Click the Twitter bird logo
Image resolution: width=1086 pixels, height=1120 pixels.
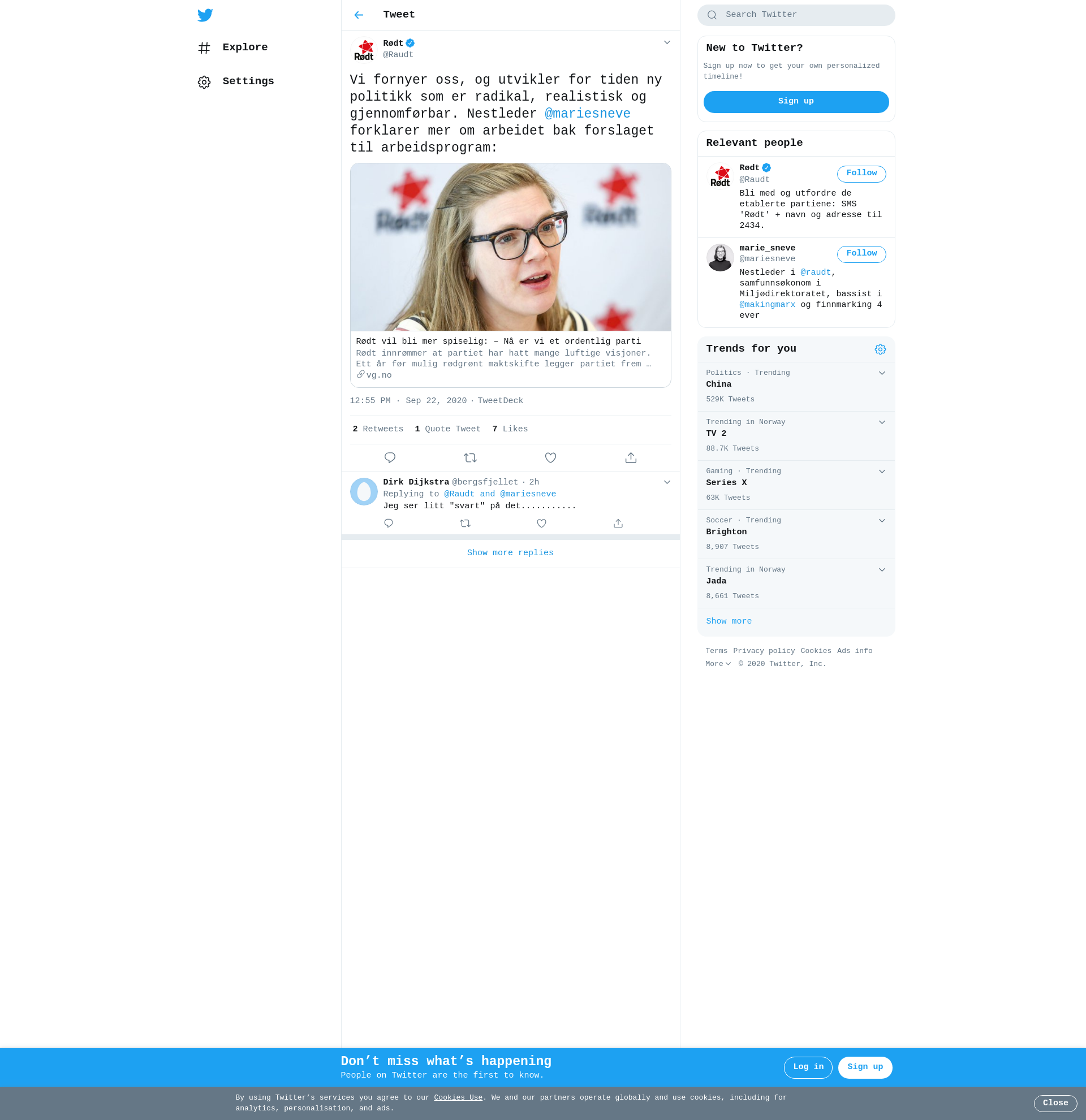[205, 15]
